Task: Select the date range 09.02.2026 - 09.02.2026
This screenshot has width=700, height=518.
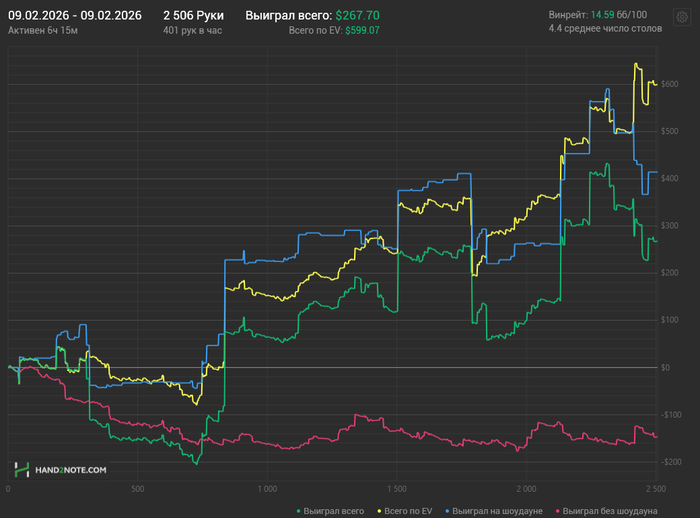Action: coord(75,16)
